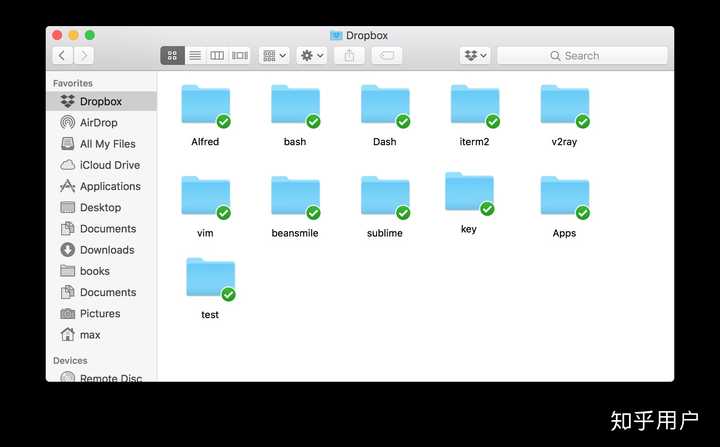Open Desktop in the sidebar
The width and height of the screenshot is (720, 447).
(x=101, y=207)
